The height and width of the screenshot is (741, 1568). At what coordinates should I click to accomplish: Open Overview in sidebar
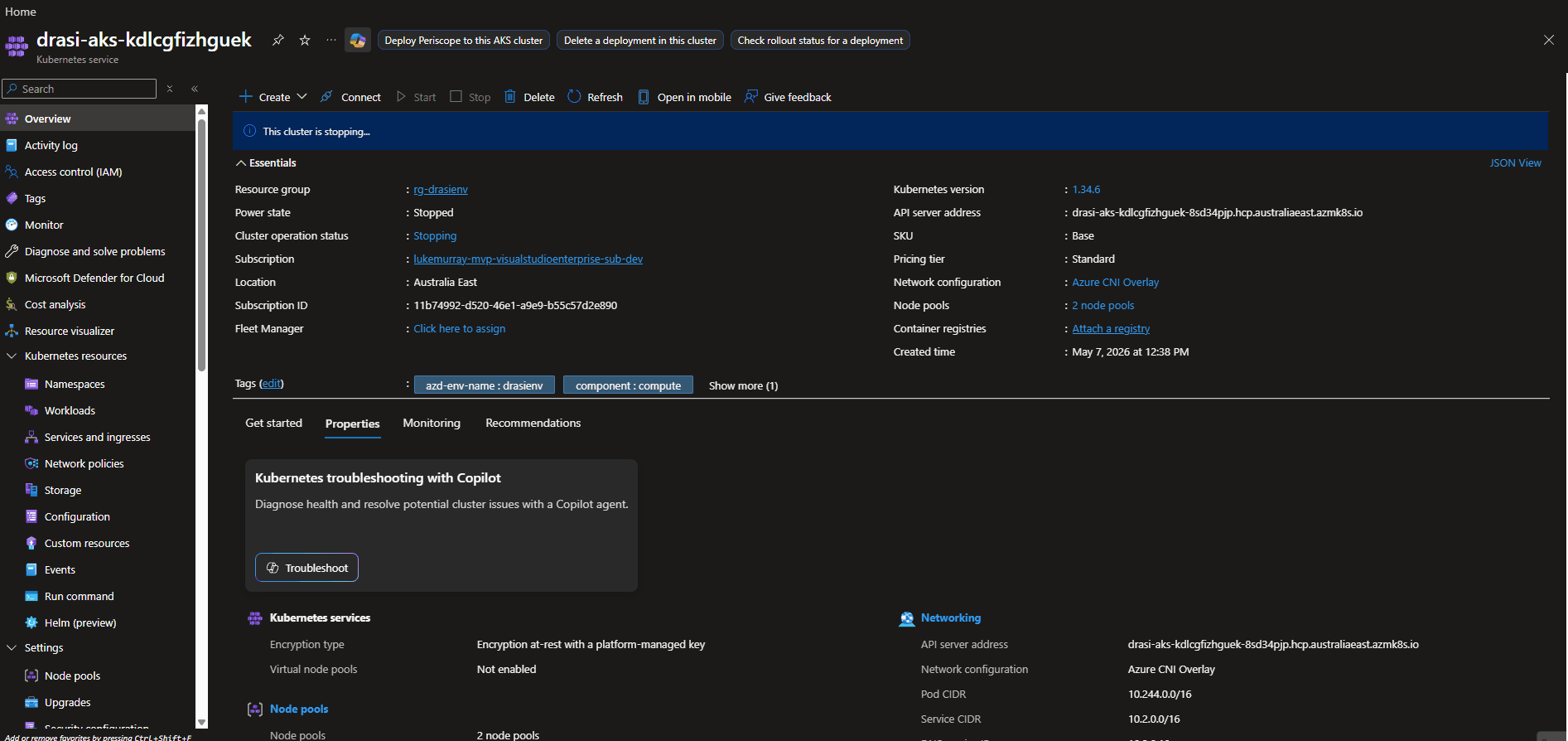pyautogui.click(x=98, y=119)
